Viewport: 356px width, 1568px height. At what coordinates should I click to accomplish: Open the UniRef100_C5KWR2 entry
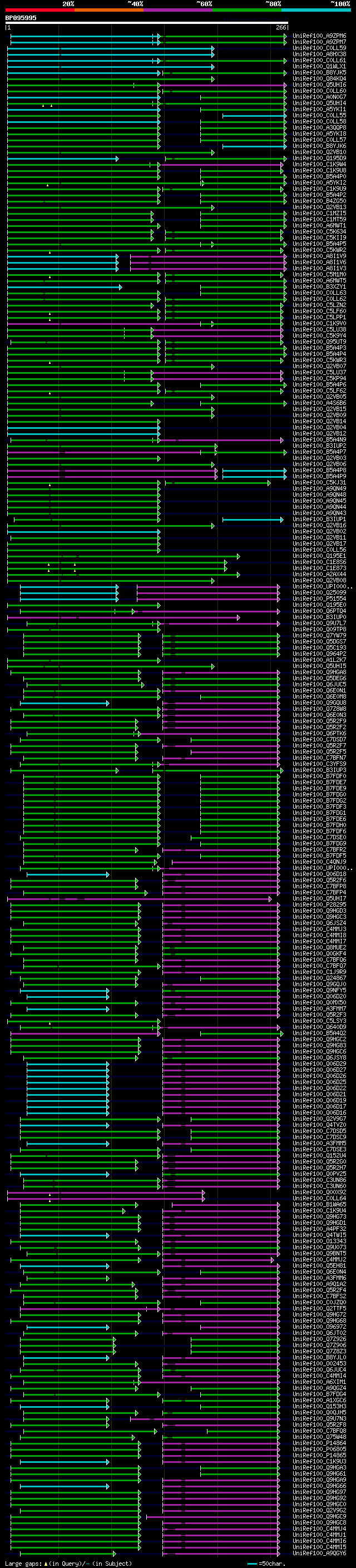(x=319, y=250)
